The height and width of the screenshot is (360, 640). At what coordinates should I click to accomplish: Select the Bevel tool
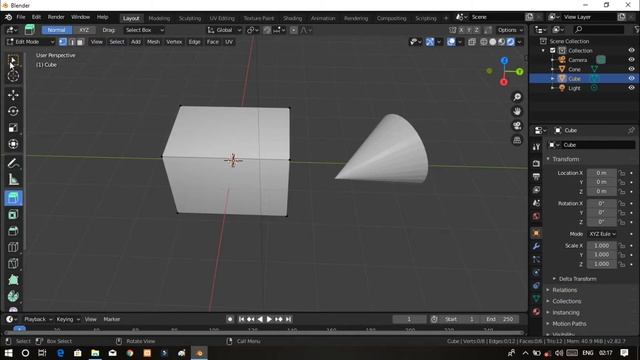point(13,231)
